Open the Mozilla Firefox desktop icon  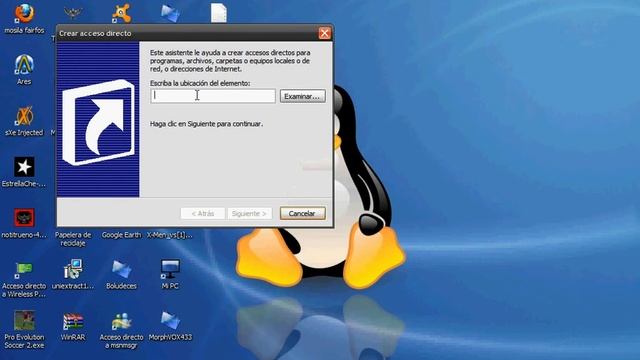pyautogui.click(x=24, y=13)
